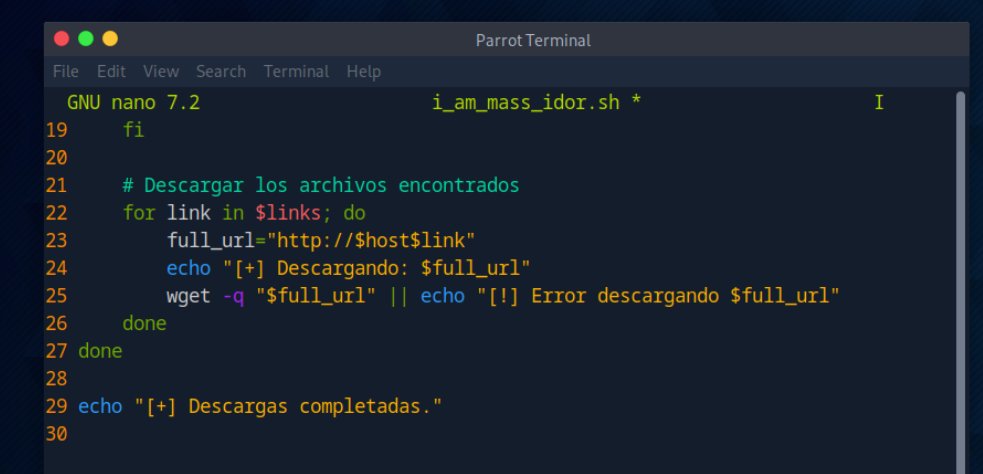Open the Terminal menu

(296, 71)
